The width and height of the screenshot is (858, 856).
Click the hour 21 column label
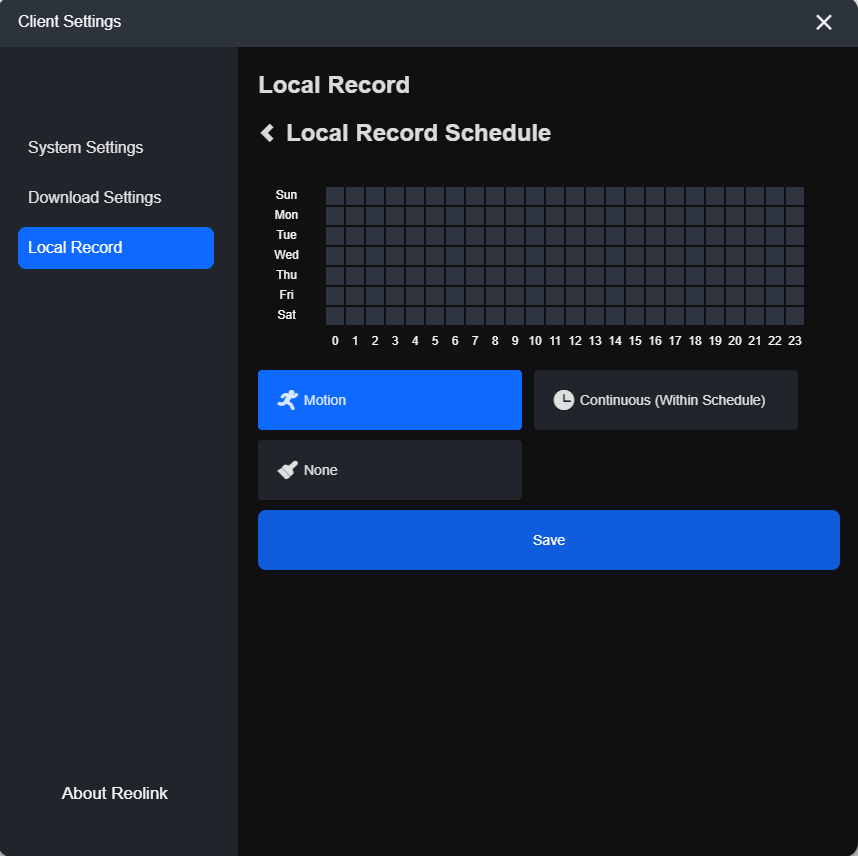click(755, 341)
